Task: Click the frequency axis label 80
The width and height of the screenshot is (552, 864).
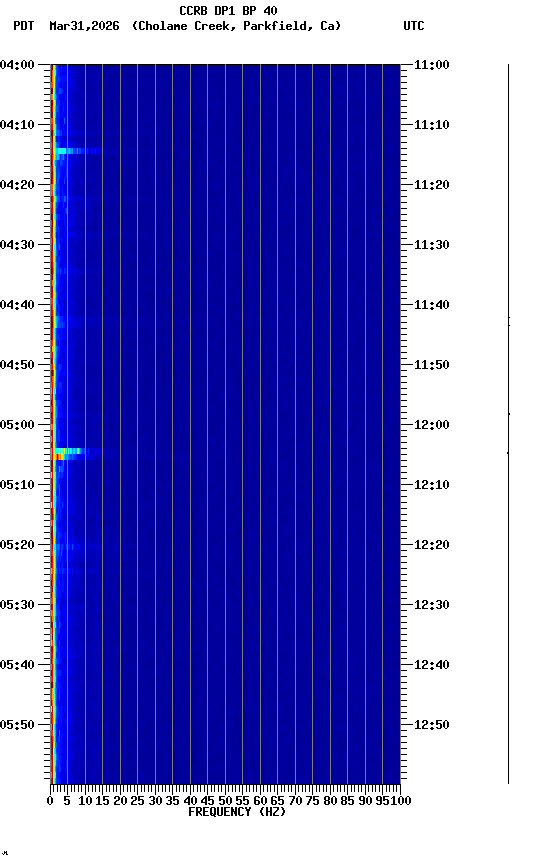Action: pos(330,801)
